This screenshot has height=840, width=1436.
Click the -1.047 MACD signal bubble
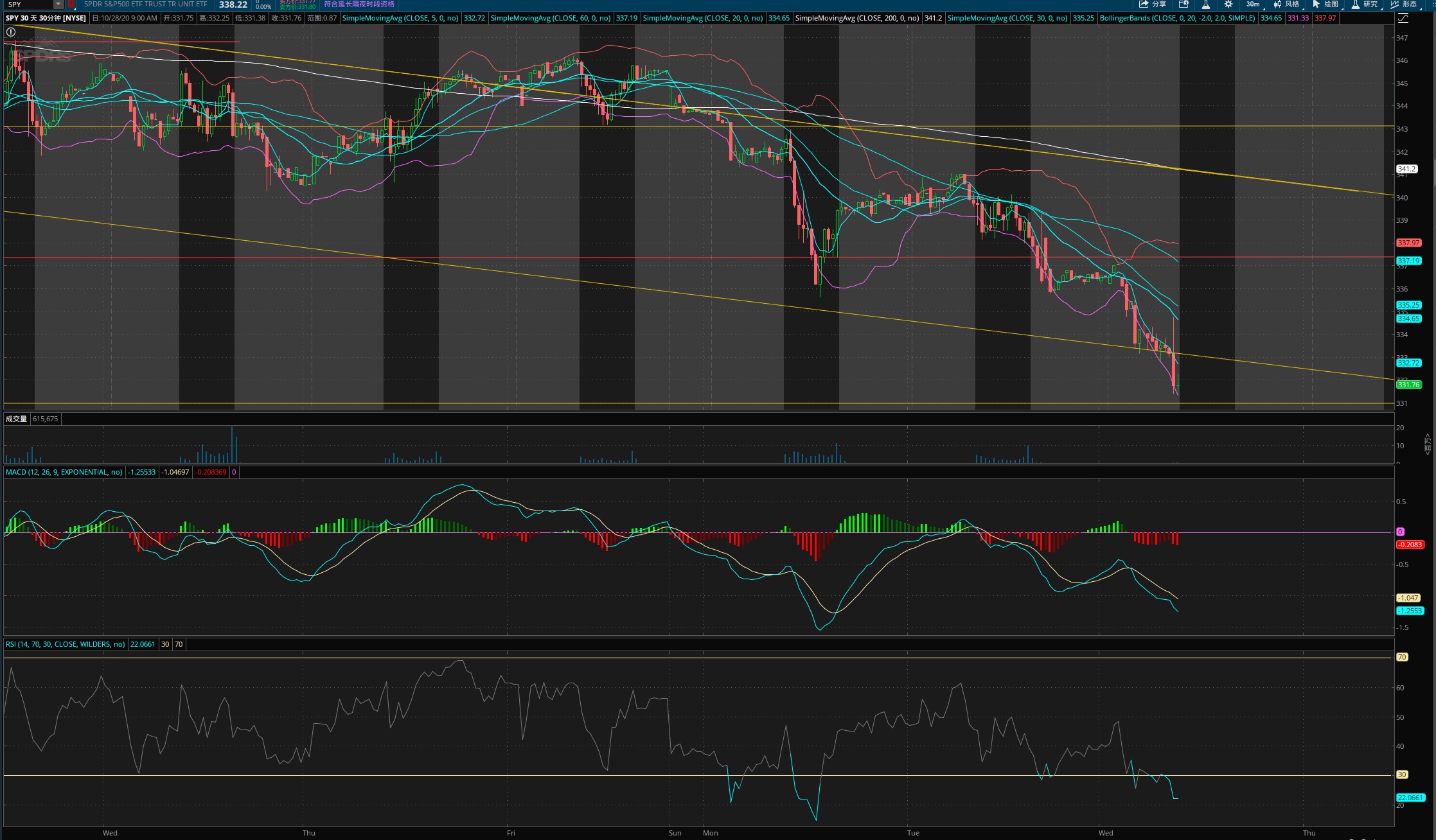coord(1408,598)
